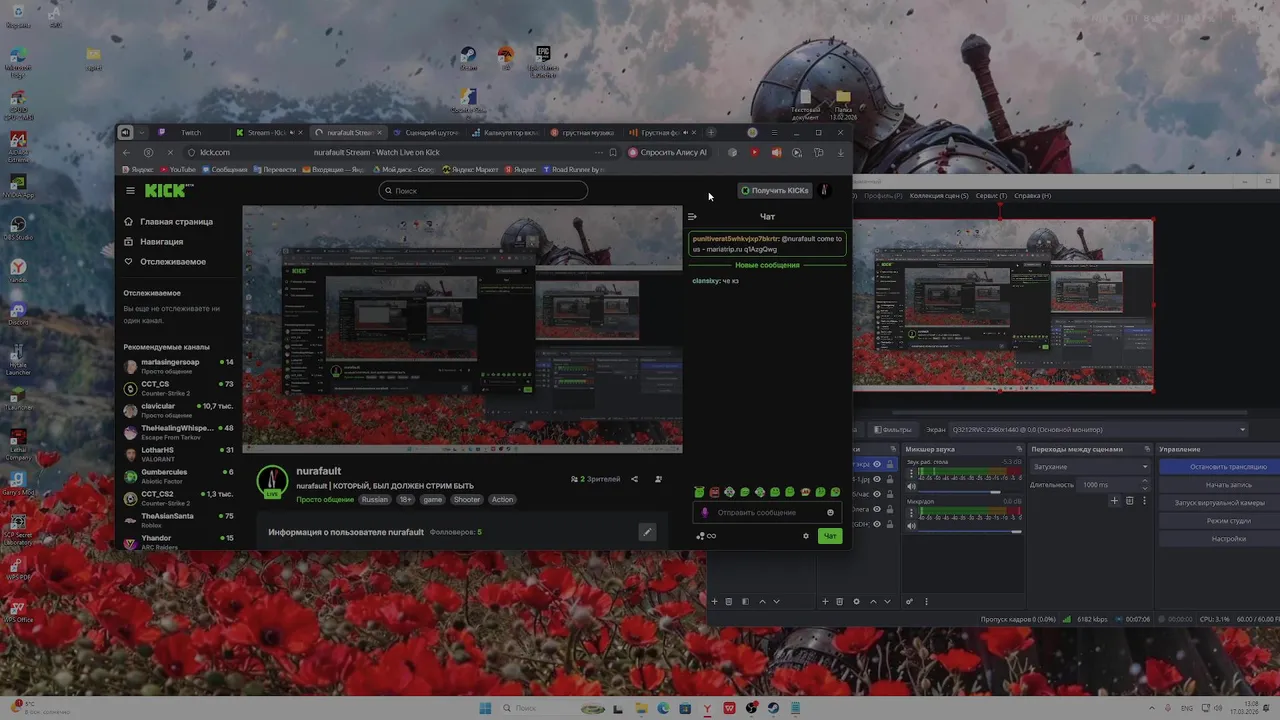
Task: Toggle follow button next to viewer count
Action: (658, 479)
